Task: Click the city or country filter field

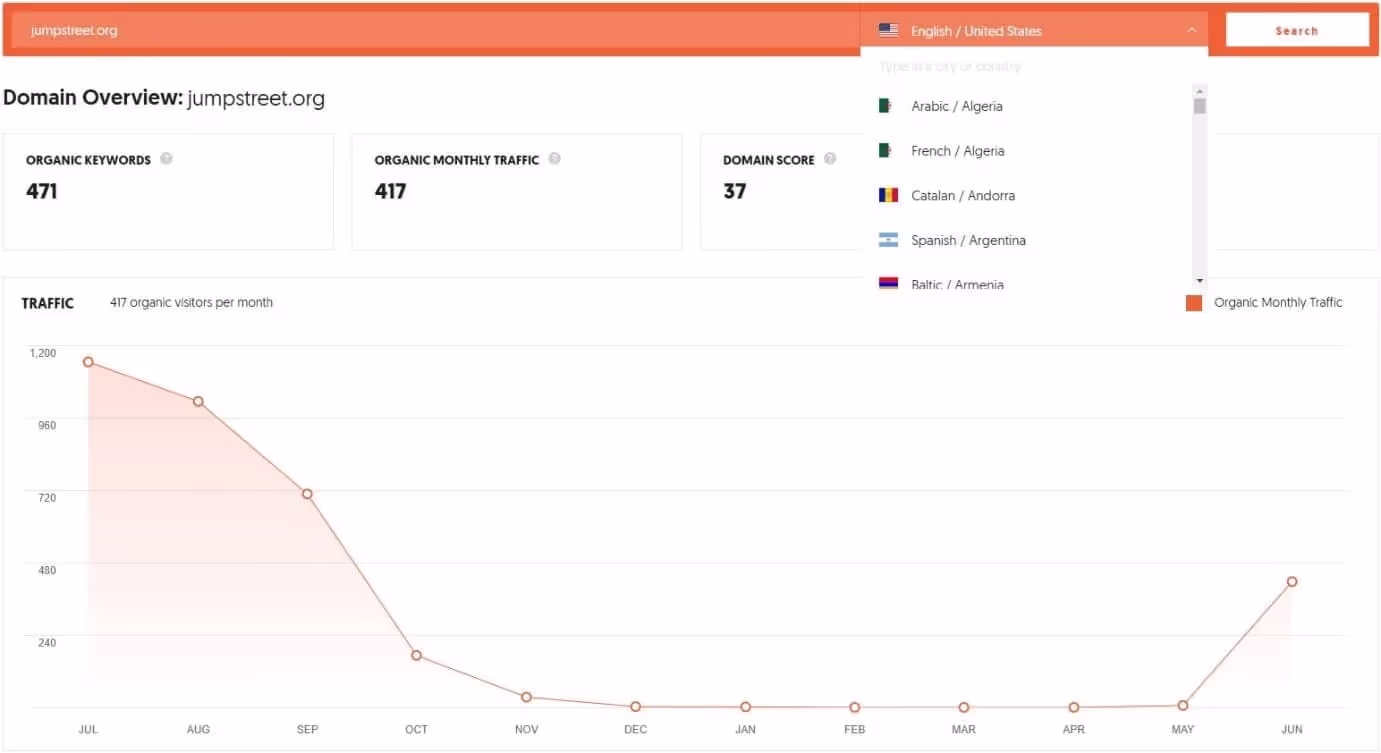Action: click(1034, 66)
